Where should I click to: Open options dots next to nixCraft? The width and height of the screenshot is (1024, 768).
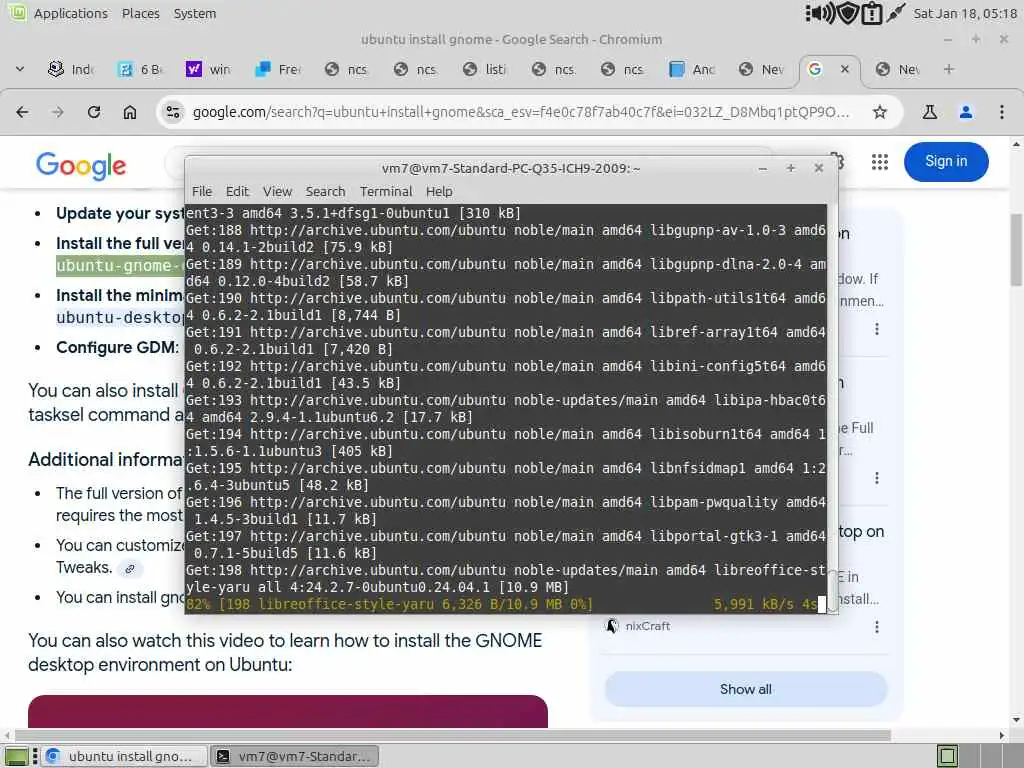[x=876, y=627]
